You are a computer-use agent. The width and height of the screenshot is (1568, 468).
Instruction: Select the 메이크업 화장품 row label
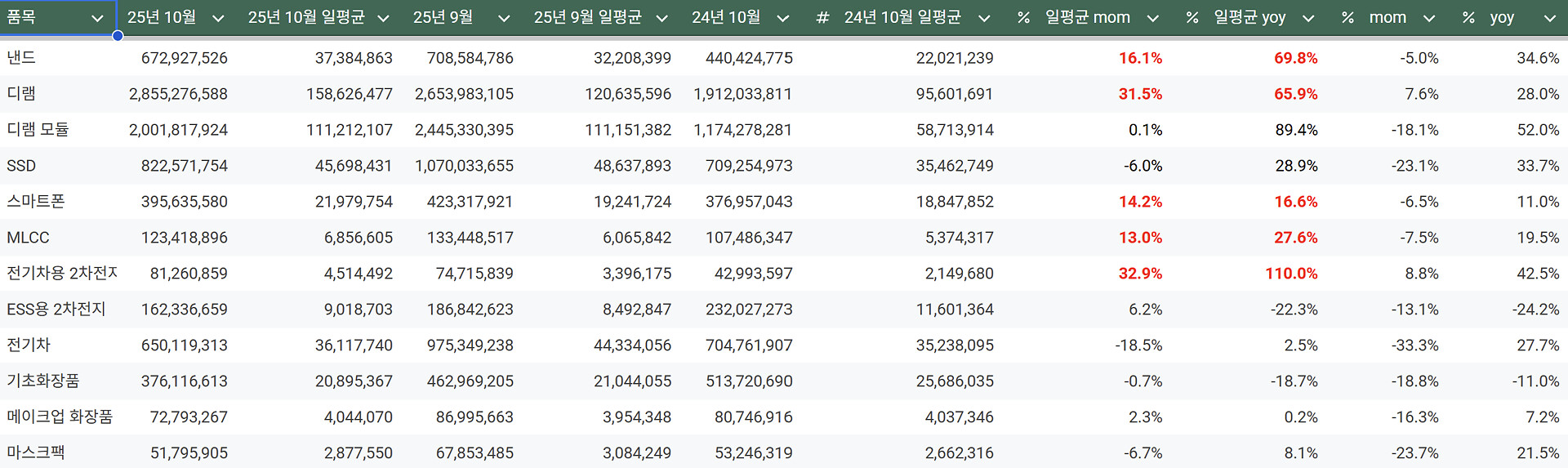coord(60,417)
